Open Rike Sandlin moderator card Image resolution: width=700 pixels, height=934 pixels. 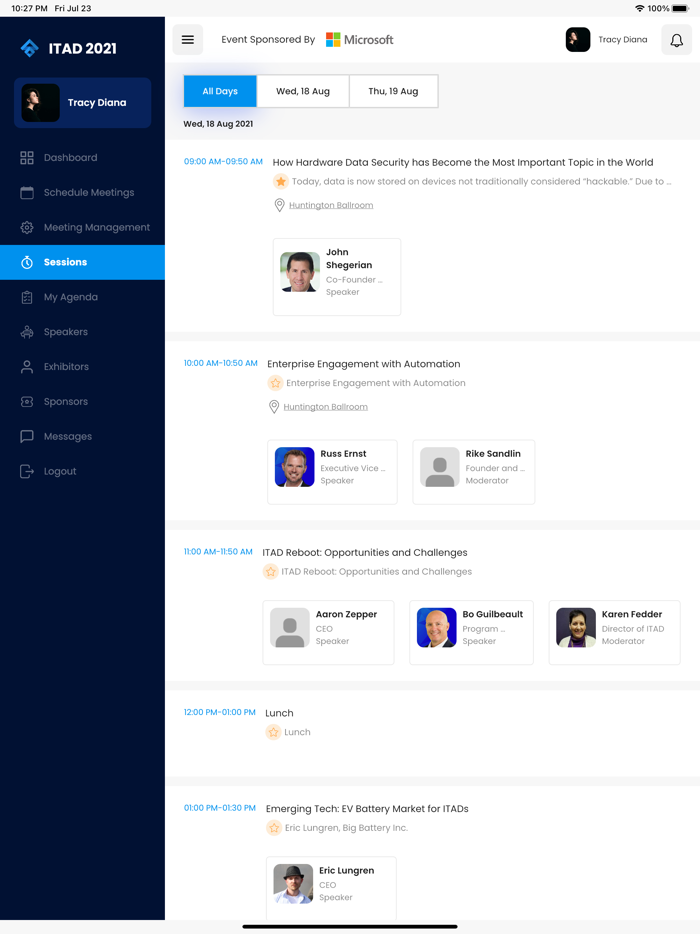point(474,472)
